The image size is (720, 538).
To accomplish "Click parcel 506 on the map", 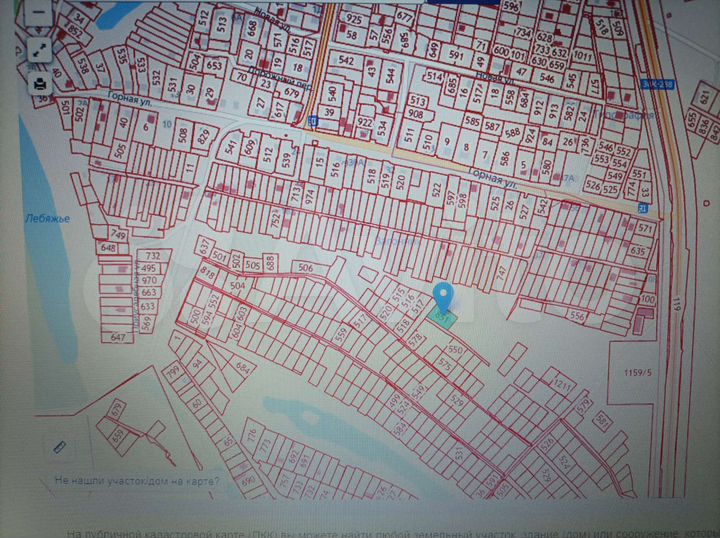I will (306, 268).
